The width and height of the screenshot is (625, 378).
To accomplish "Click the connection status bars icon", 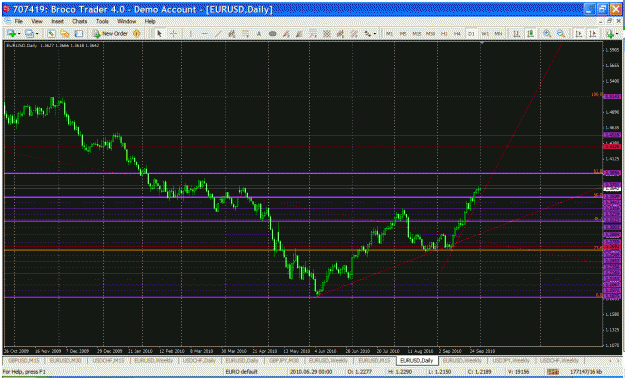I will [552, 372].
